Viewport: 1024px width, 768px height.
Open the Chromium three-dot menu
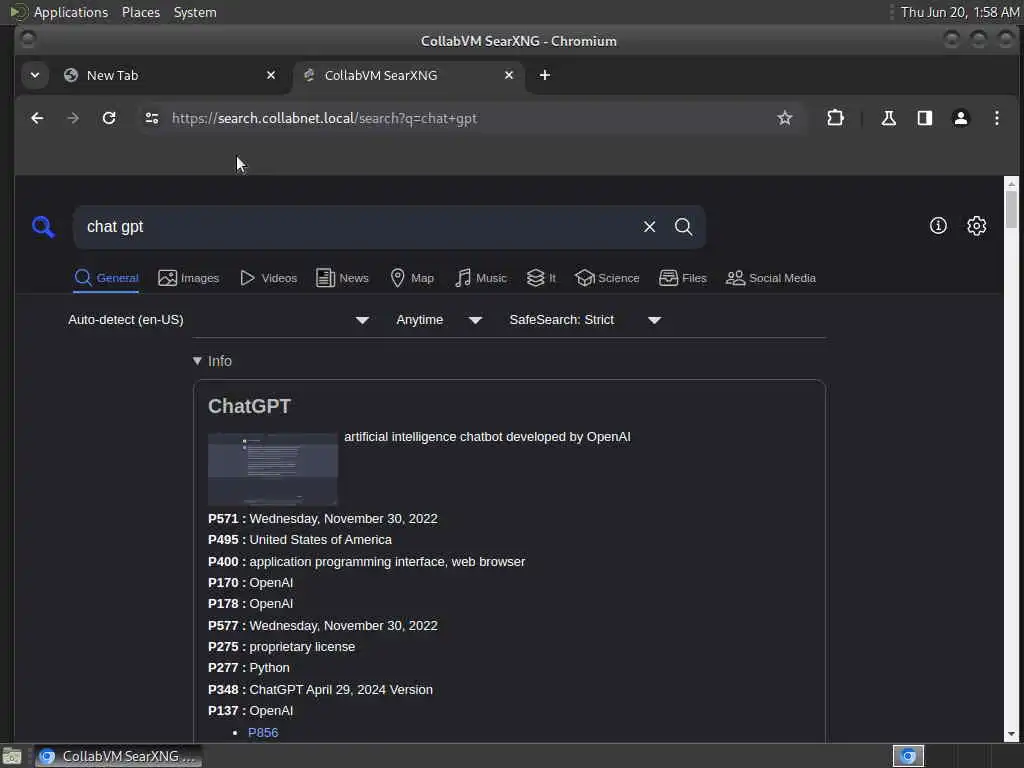coord(997,118)
